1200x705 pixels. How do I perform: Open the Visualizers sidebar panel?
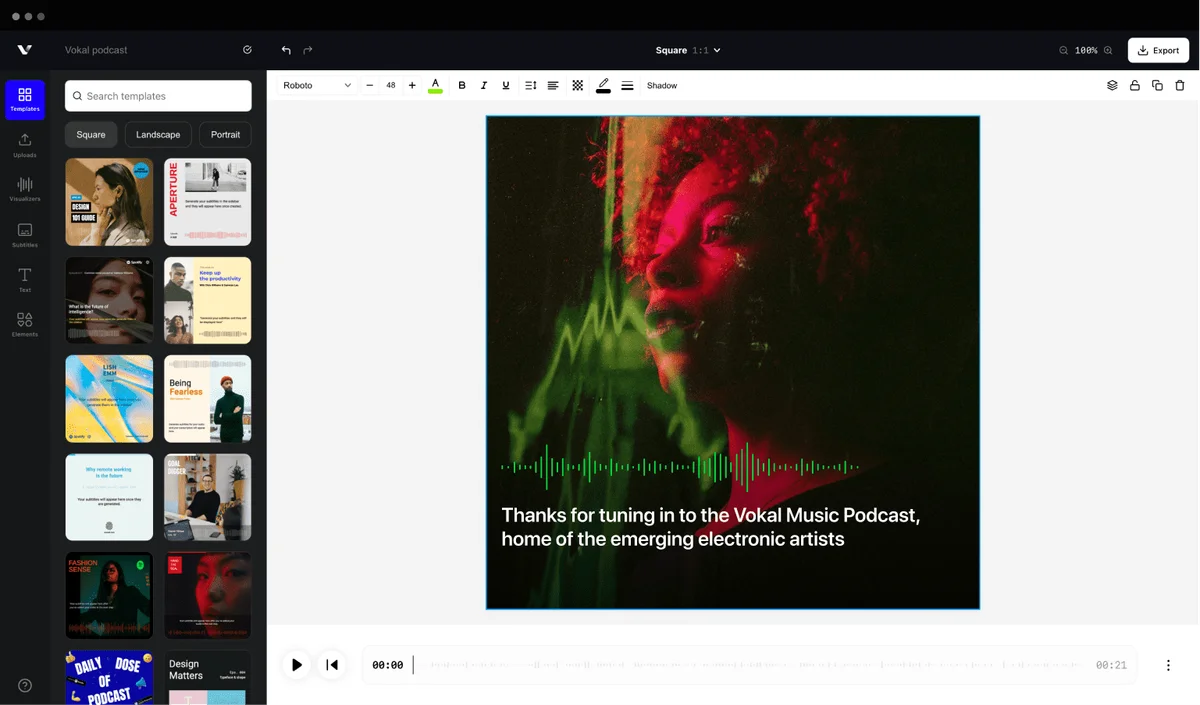[25, 189]
